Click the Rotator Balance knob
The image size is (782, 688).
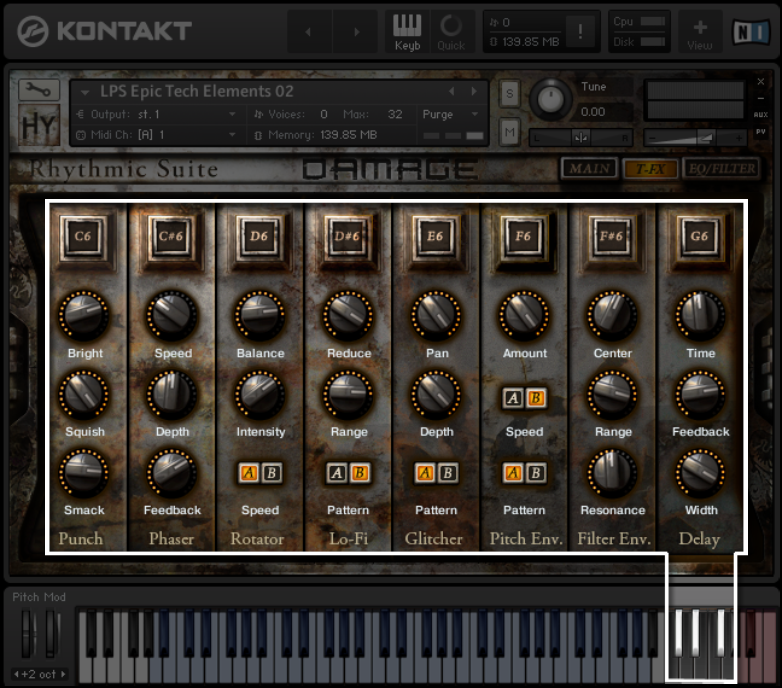click(x=259, y=315)
